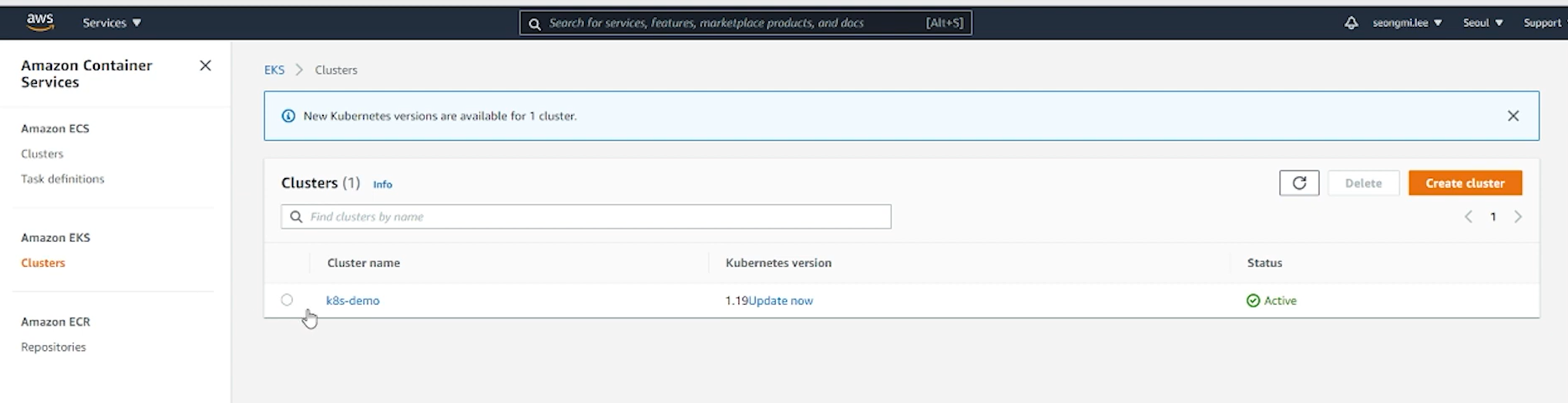Click the Delete button

pos(1363,183)
